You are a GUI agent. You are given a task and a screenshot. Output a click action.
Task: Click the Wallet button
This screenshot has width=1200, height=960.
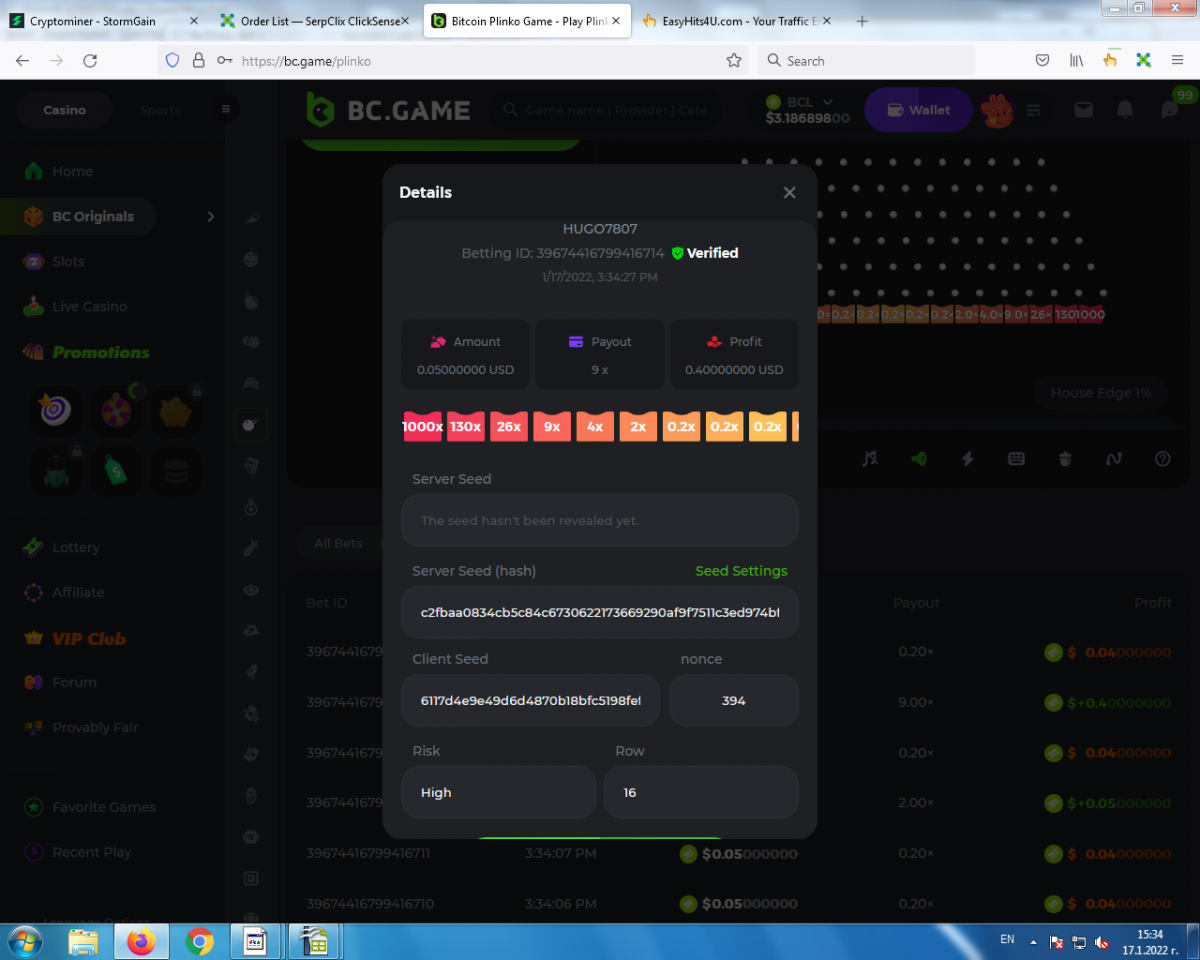pos(918,110)
